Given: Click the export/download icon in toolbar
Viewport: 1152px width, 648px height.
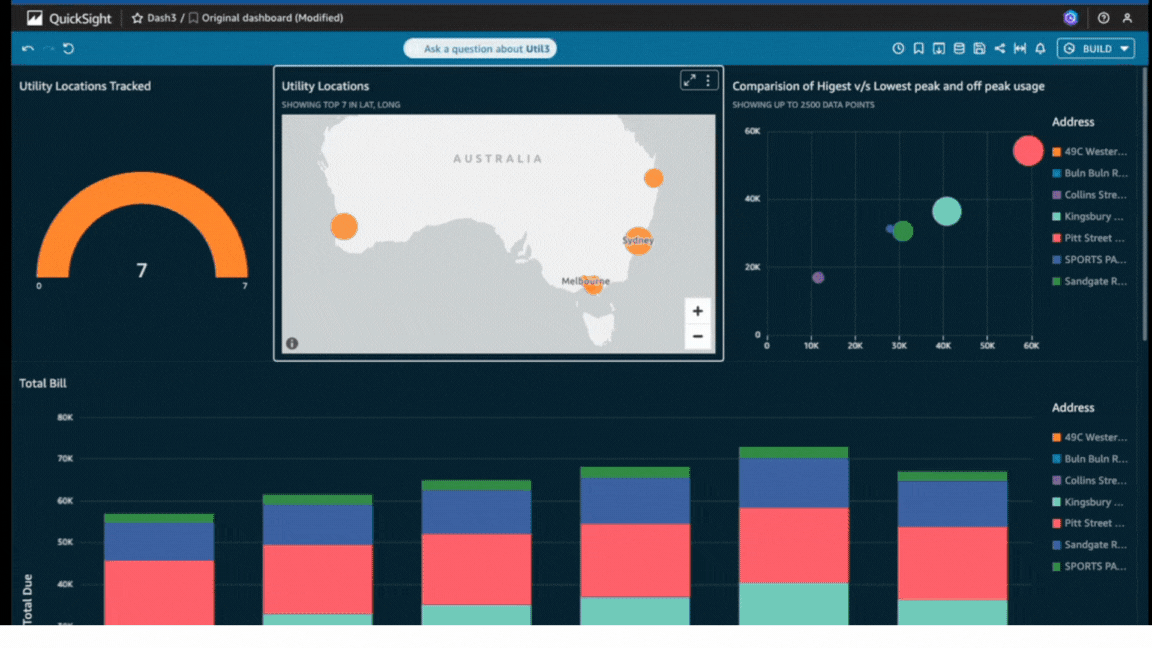Looking at the screenshot, I should click(938, 48).
